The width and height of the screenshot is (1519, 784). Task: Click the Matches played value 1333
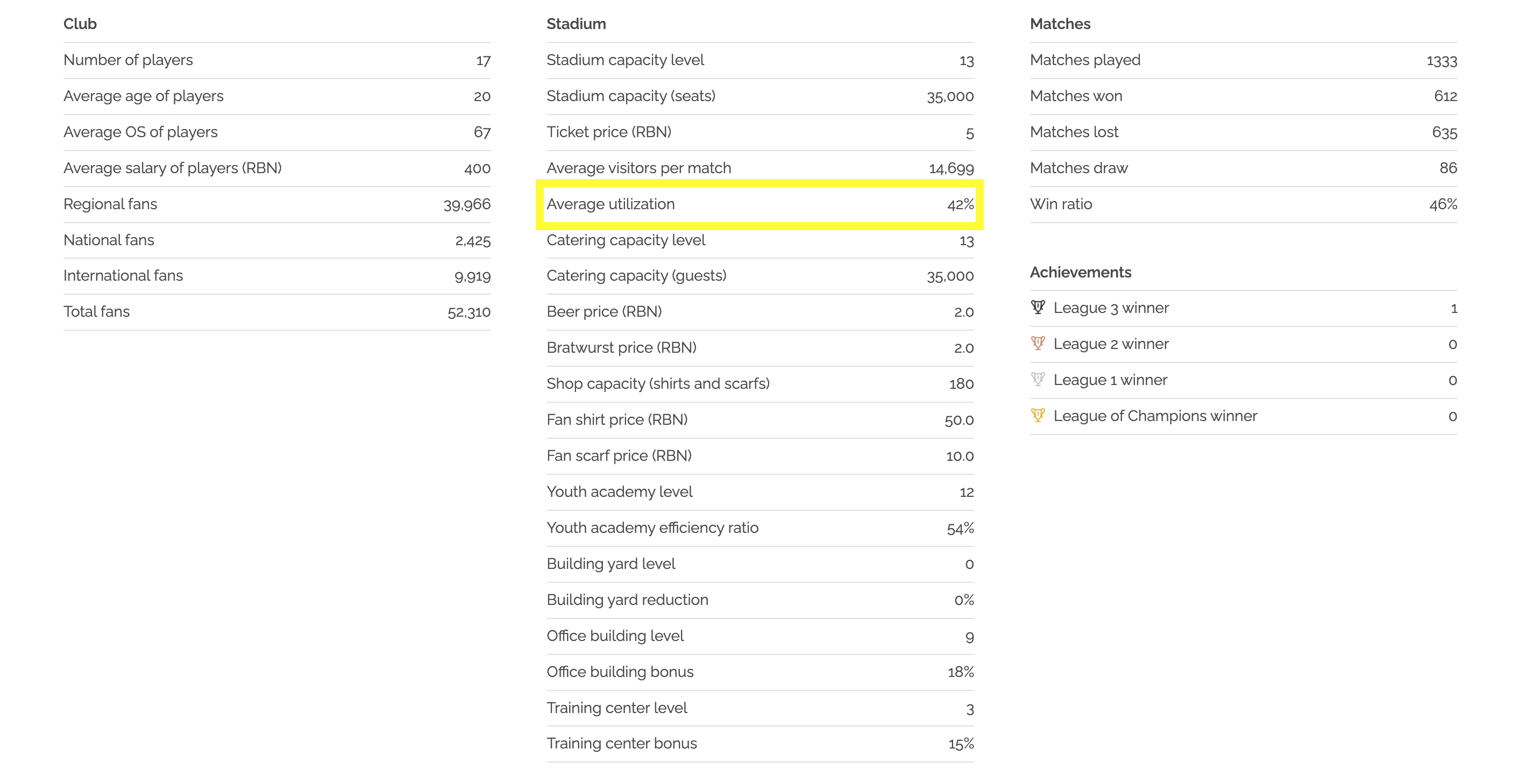point(1442,60)
